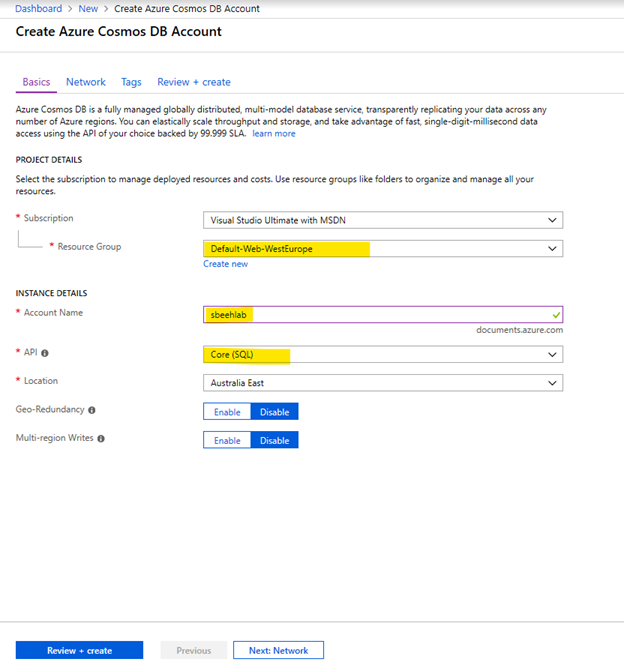The height and width of the screenshot is (668, 624).
Task: Click the Next: Network button
Action: click(278, 650)
